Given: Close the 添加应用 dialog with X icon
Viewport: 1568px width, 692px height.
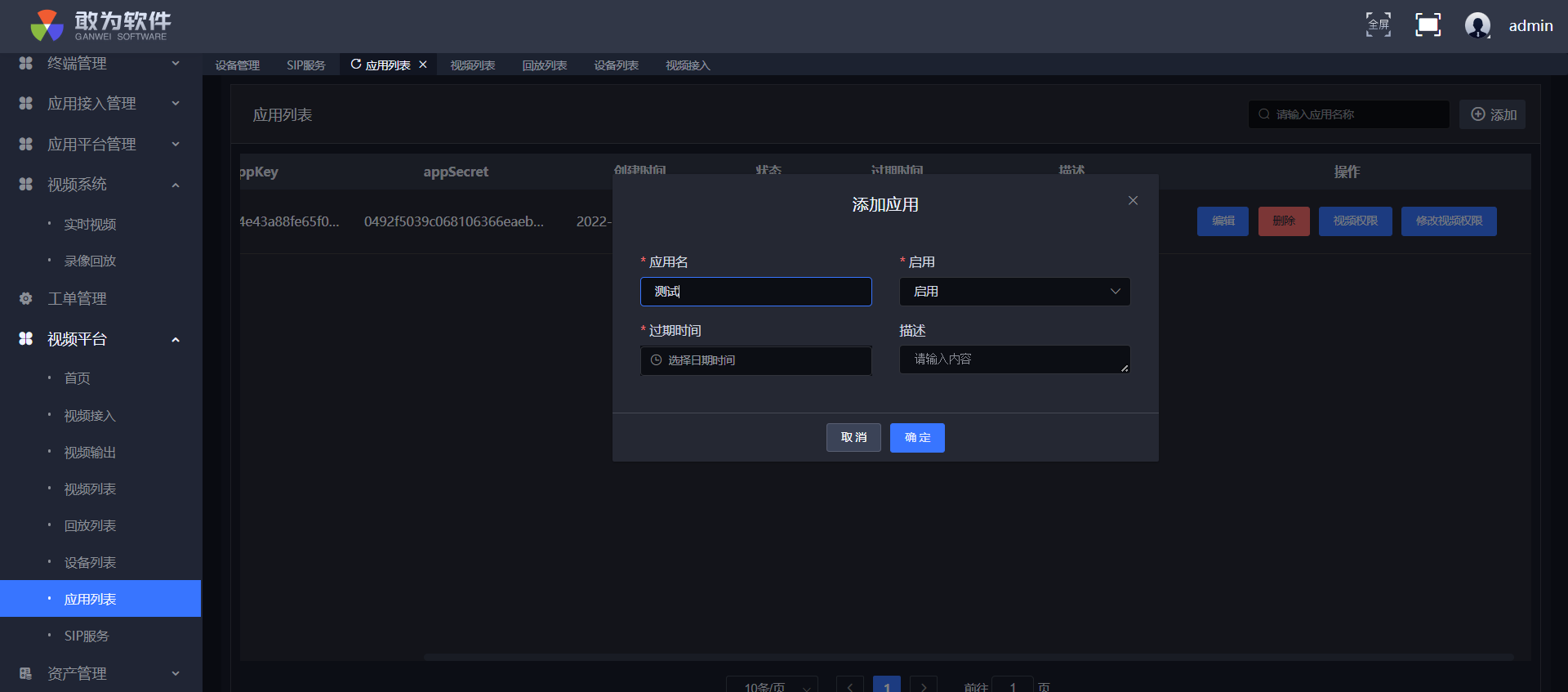Looking at the screenshot, I should pyautogui.click(x=1133, y=201).
